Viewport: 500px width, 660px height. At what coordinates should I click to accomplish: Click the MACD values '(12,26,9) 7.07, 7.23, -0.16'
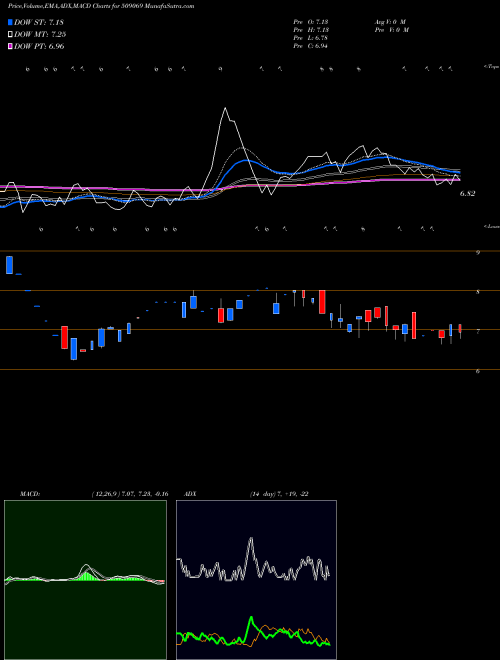pos(130,494)
